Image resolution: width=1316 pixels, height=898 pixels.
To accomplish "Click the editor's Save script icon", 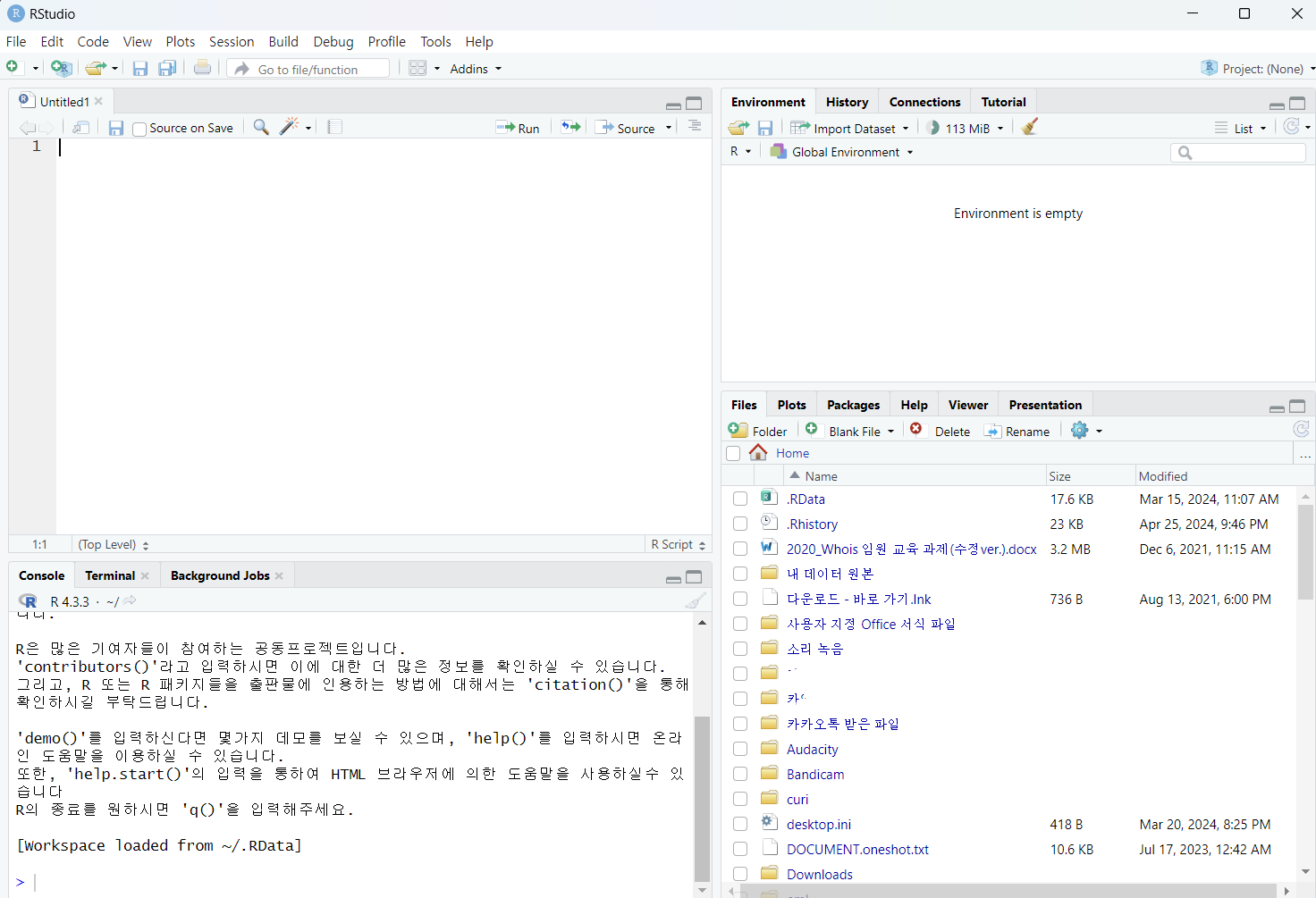I will pyautogui.click(x=116, y=128).
